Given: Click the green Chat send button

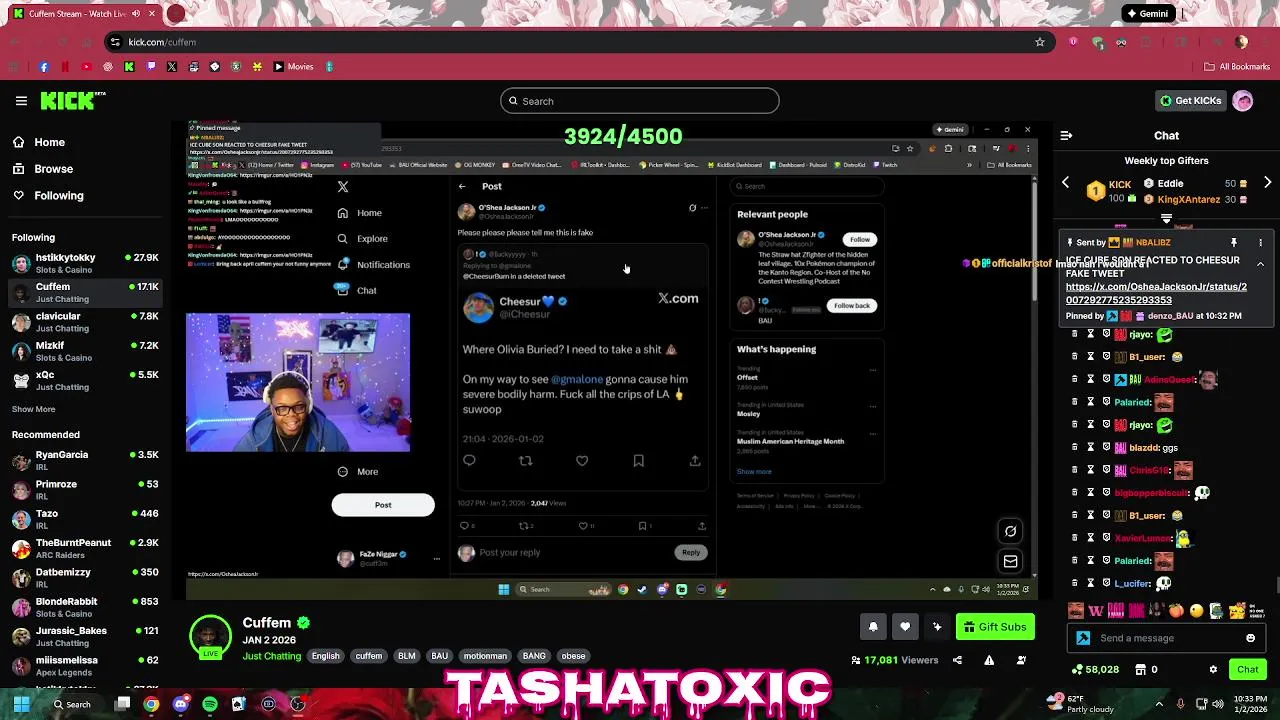Looking at the screenshot, I should [x=1247, y=670].
